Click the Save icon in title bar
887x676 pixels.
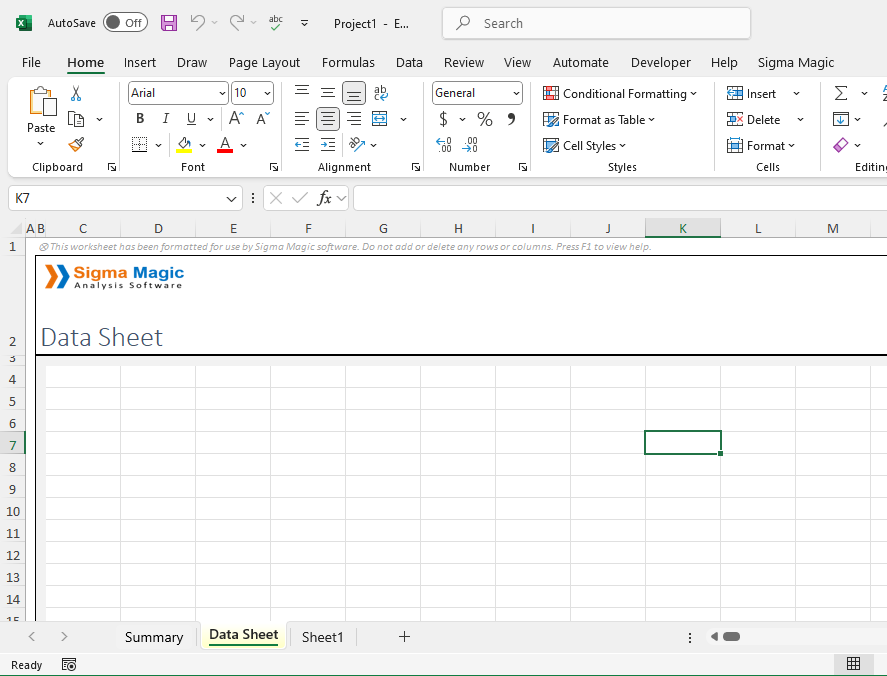pos(169,23)
